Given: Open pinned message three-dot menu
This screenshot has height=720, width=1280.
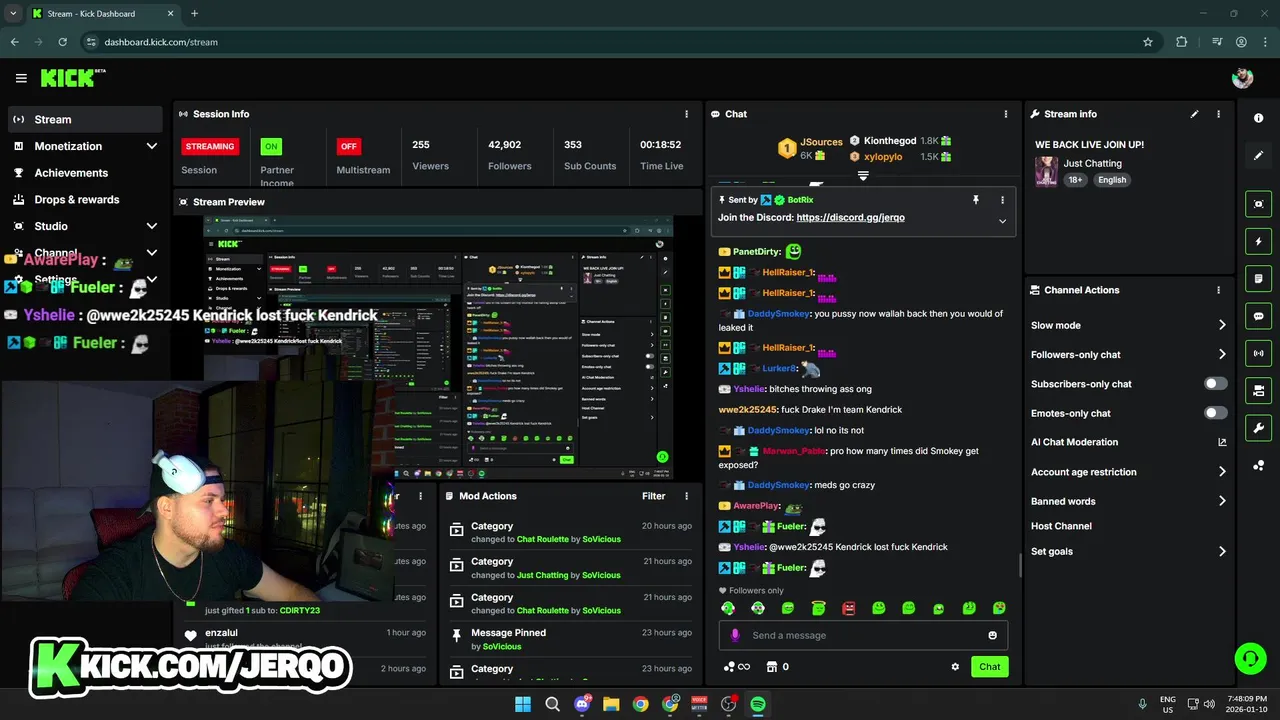Looking at the screenshot, I should click(1002, 200).
